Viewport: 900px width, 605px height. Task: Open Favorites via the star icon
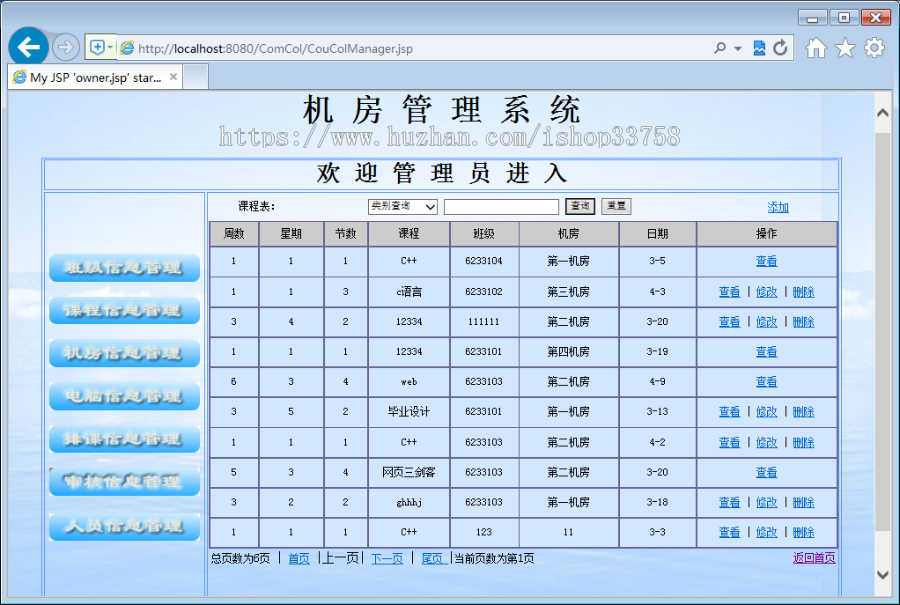[845, 47]
